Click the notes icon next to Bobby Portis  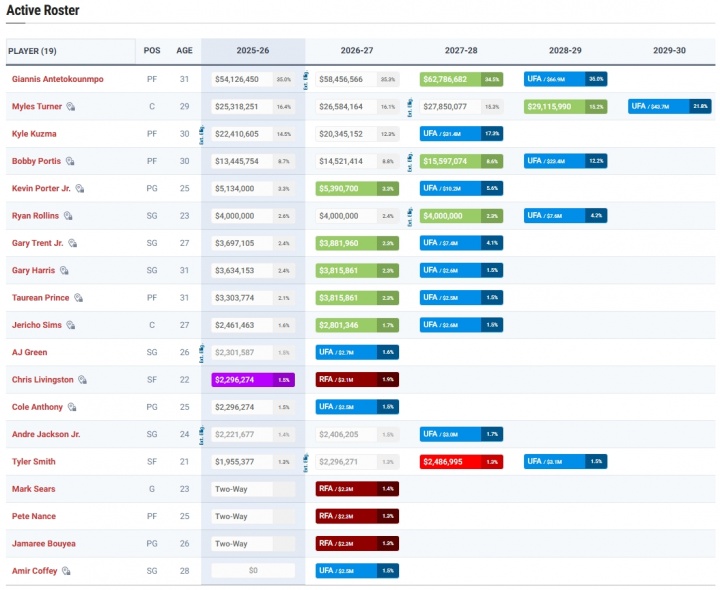tap(71, 161)
